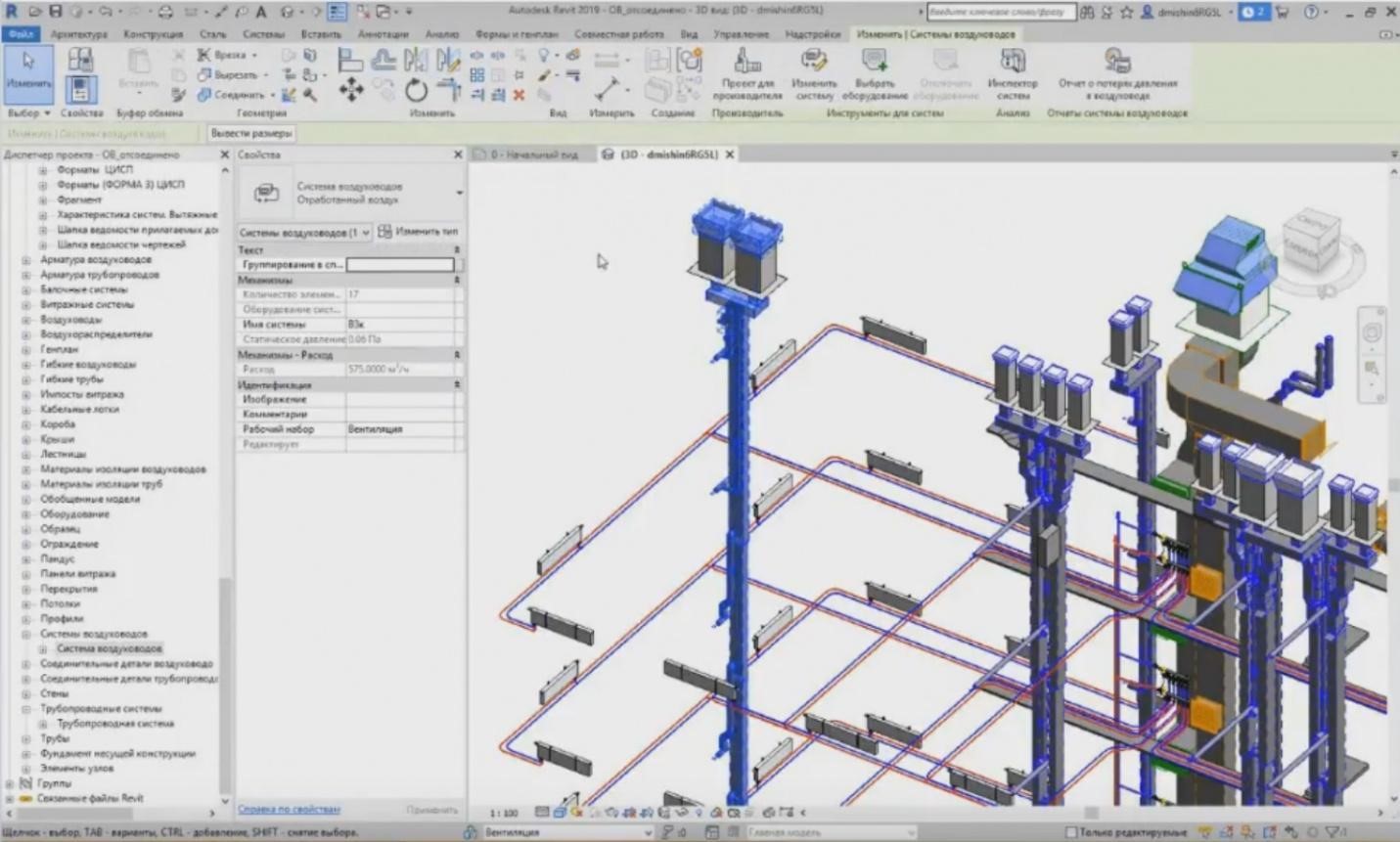This screenshot has height=842, width=1400.
Task: Select the "Врезка" geometry tool
Action: [x=227, y=56]
